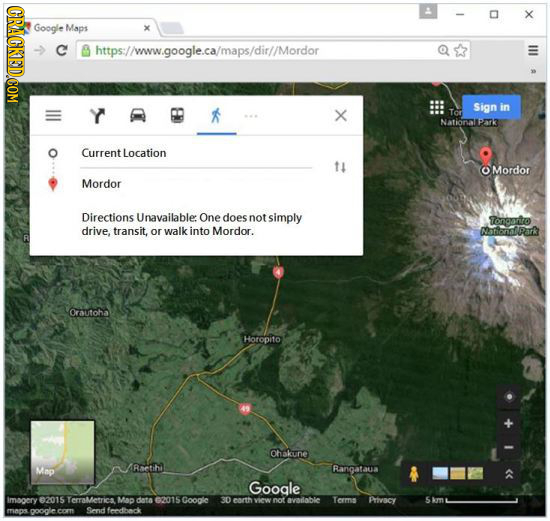Switch to driving directions car icon
The image size is (550, 521).
tap(138, 115)
